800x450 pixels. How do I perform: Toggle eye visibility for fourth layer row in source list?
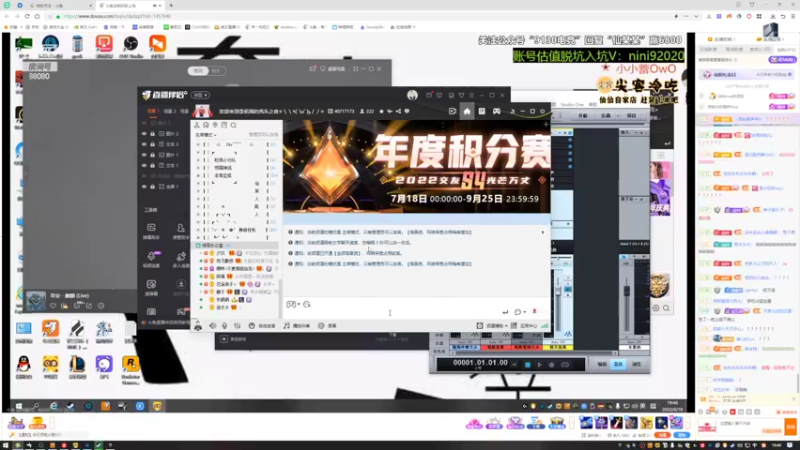pos(144,165)
